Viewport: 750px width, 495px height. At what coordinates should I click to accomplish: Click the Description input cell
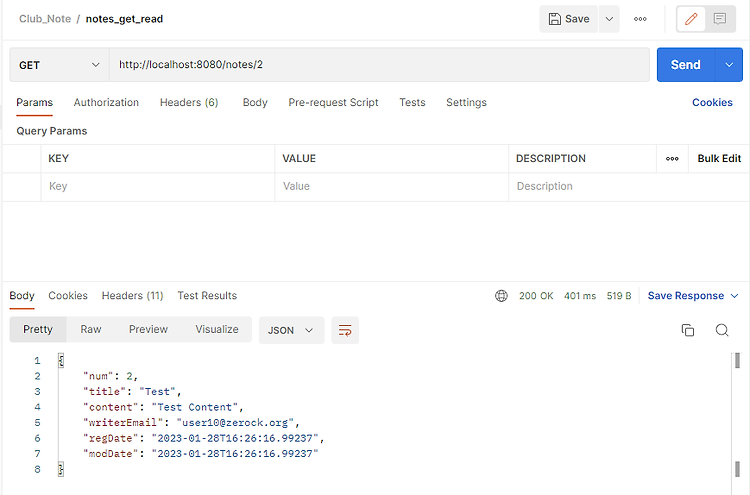[629, 187]
